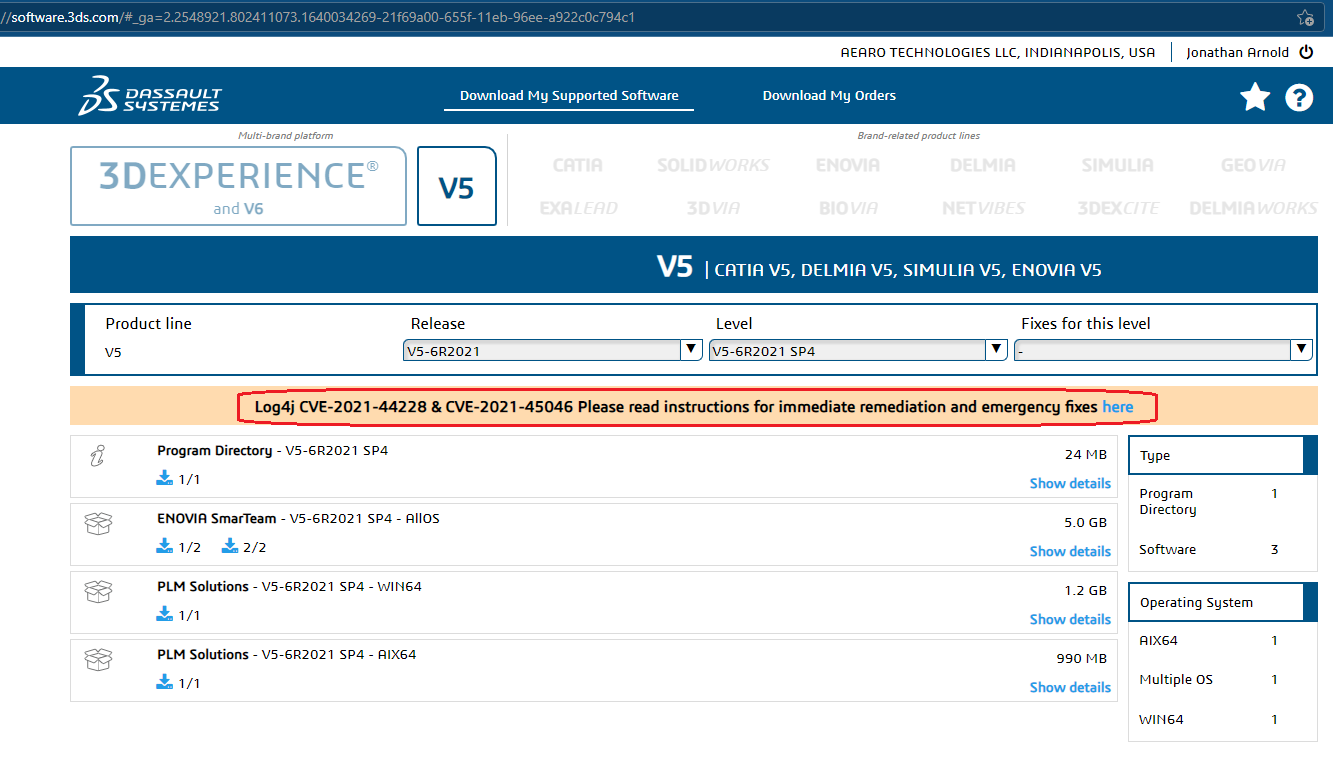The height and width of the screenshot is (762, 1333).
Task: Download Program Directory file 1/1
Action: [x=179, y=479]
